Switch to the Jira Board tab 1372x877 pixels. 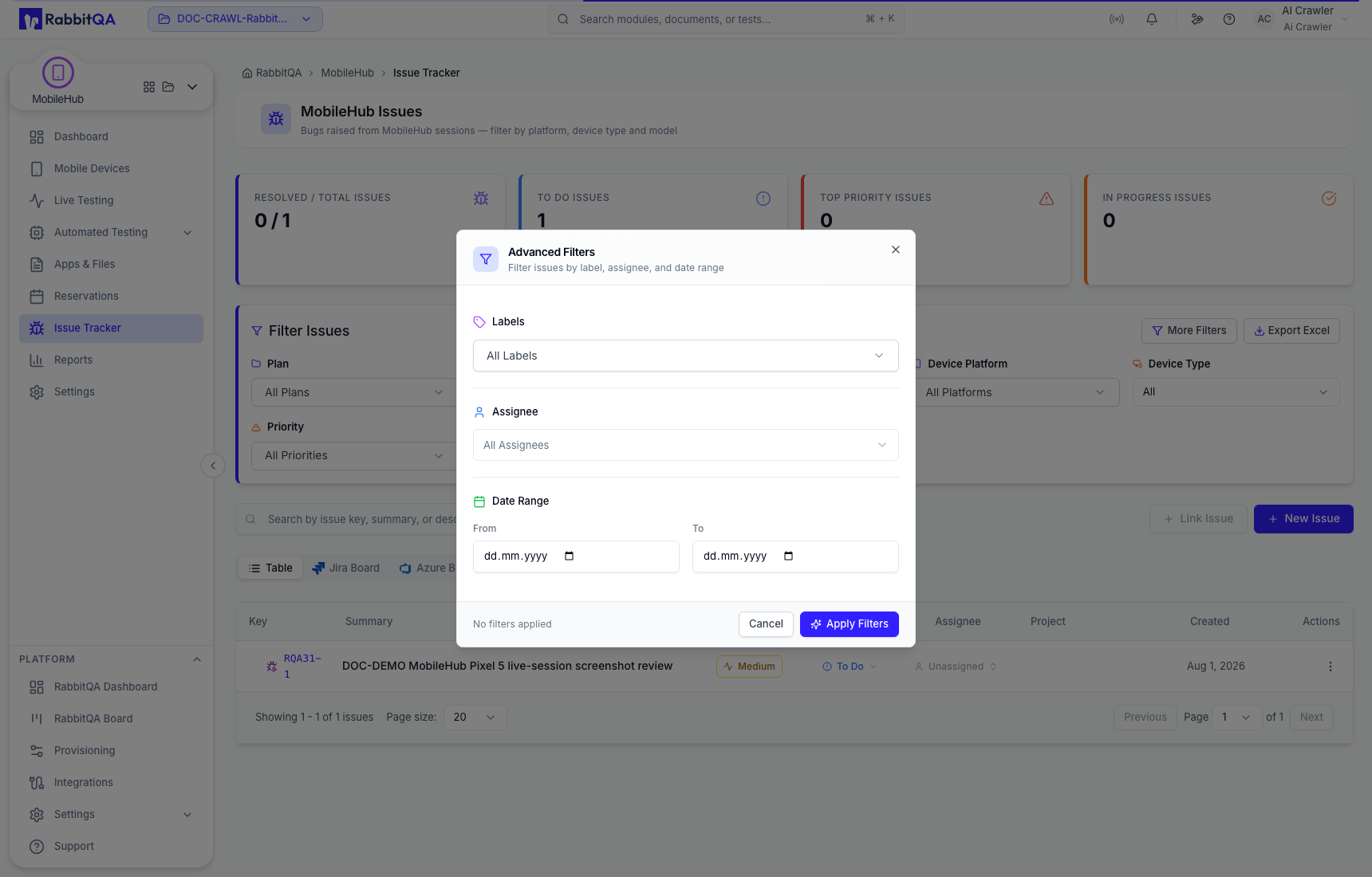[345, 568]
